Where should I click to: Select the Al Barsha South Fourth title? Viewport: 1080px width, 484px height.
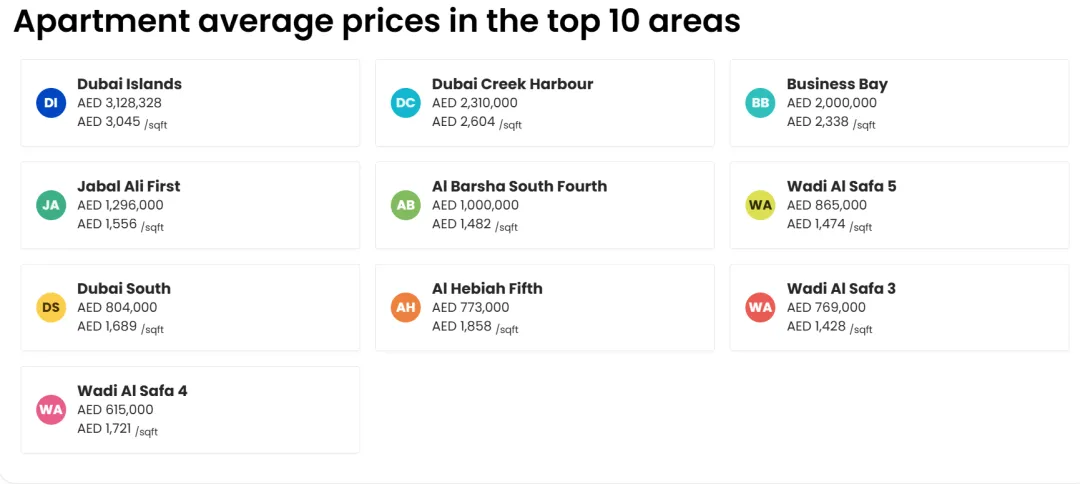coord(519,186)
